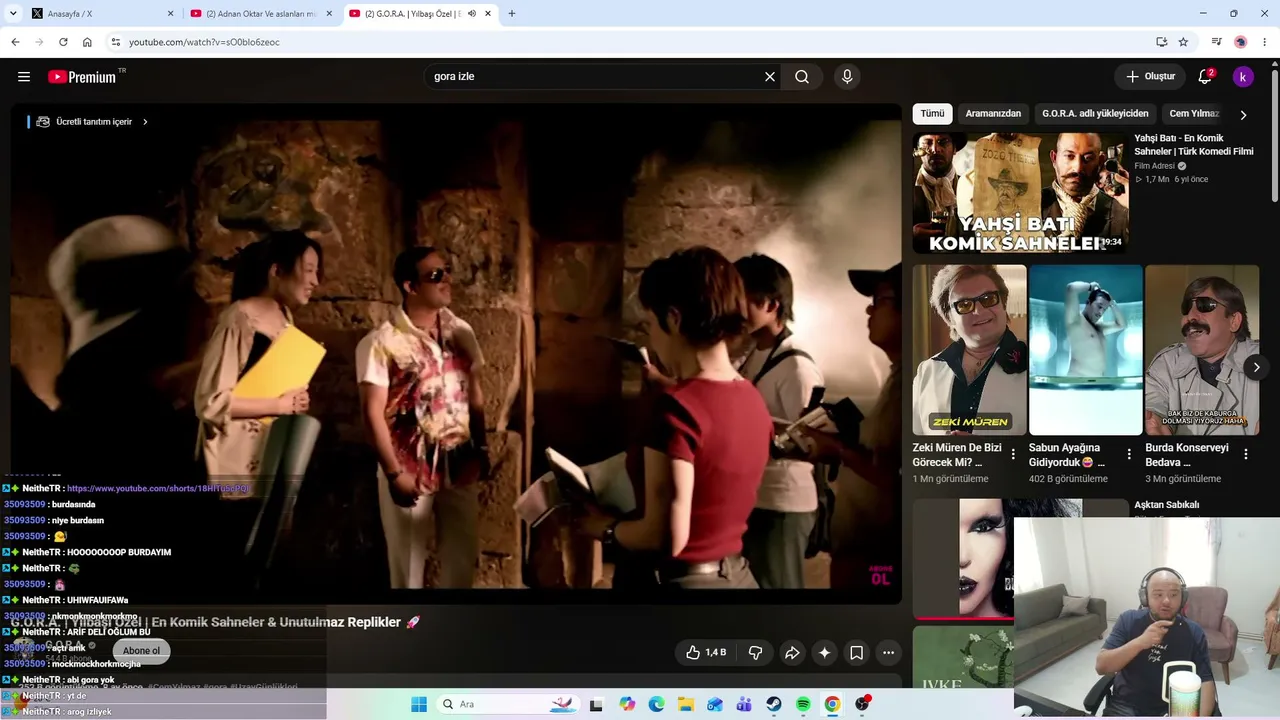The width and height of the screenshot is (1280, 720).
Task: Open Steam from taskbar
Action: coord(774,704)
